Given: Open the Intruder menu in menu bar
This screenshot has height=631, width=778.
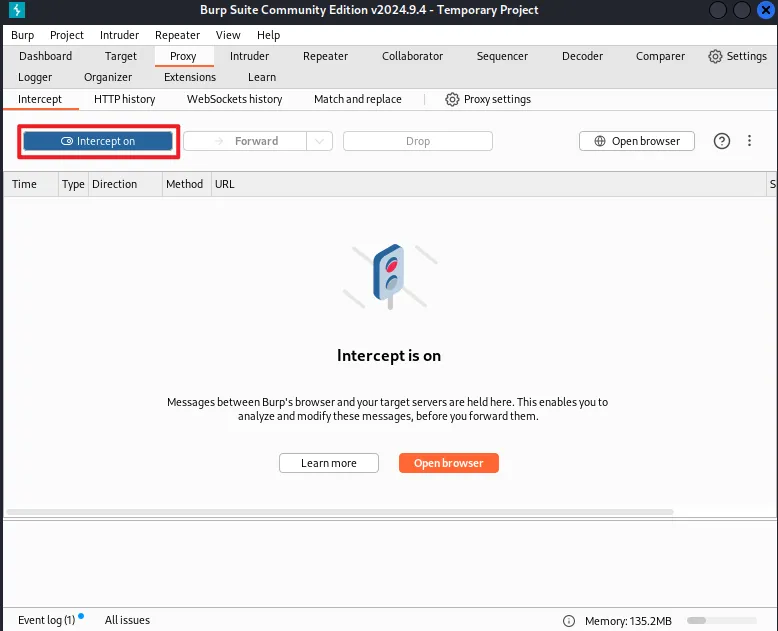Looking at the screenshot, I should (x=119, y=35).
